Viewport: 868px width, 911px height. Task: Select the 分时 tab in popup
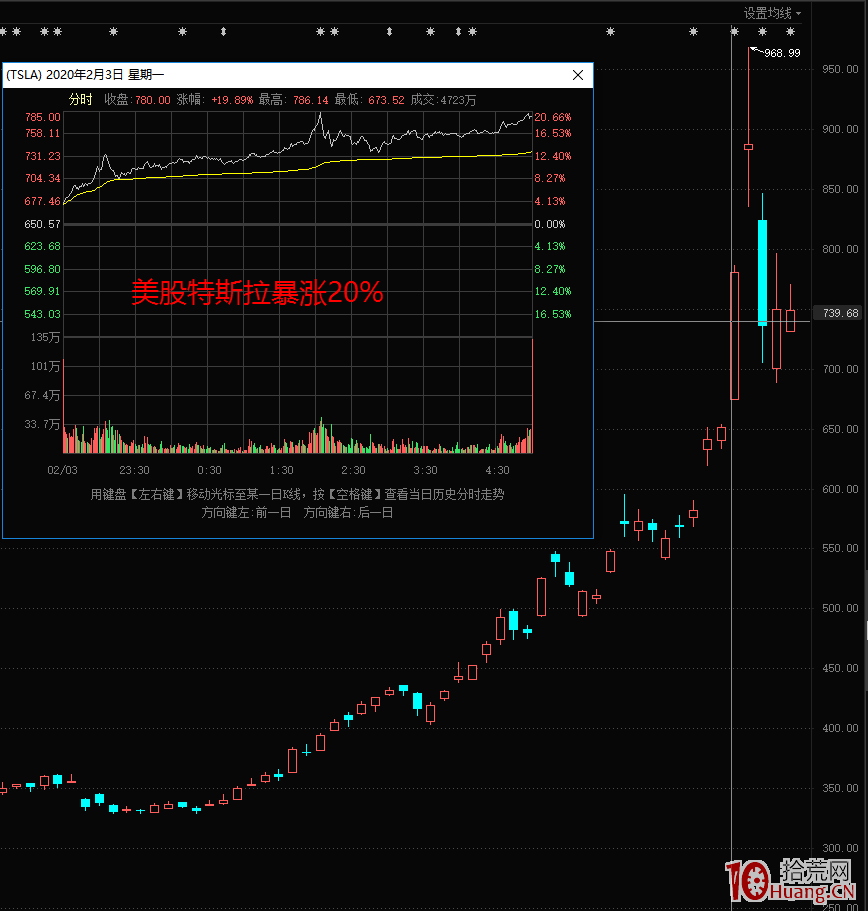click(x=80, y=99)
